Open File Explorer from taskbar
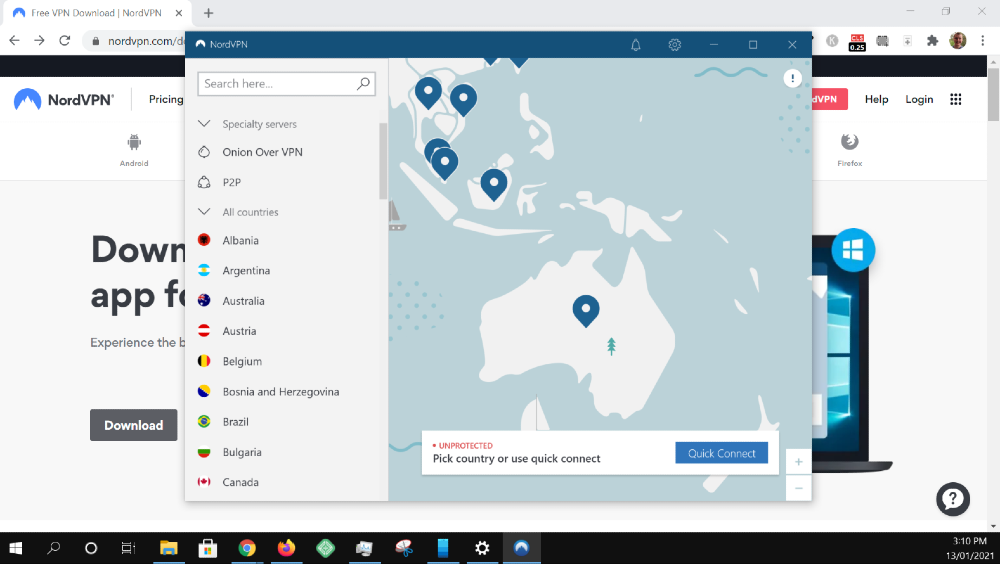 point(168,547)
